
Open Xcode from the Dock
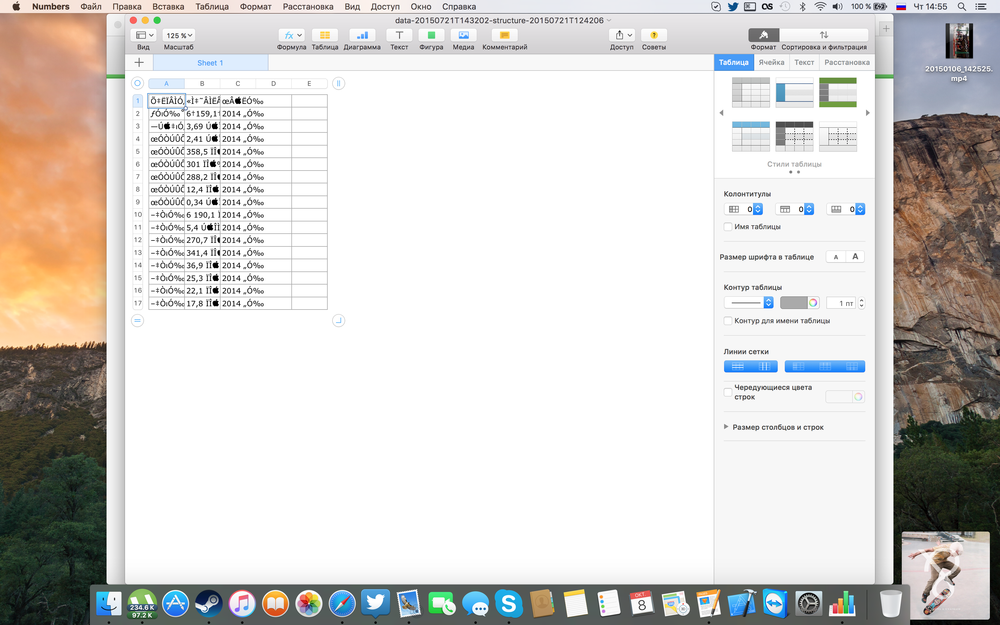[741, 603]
